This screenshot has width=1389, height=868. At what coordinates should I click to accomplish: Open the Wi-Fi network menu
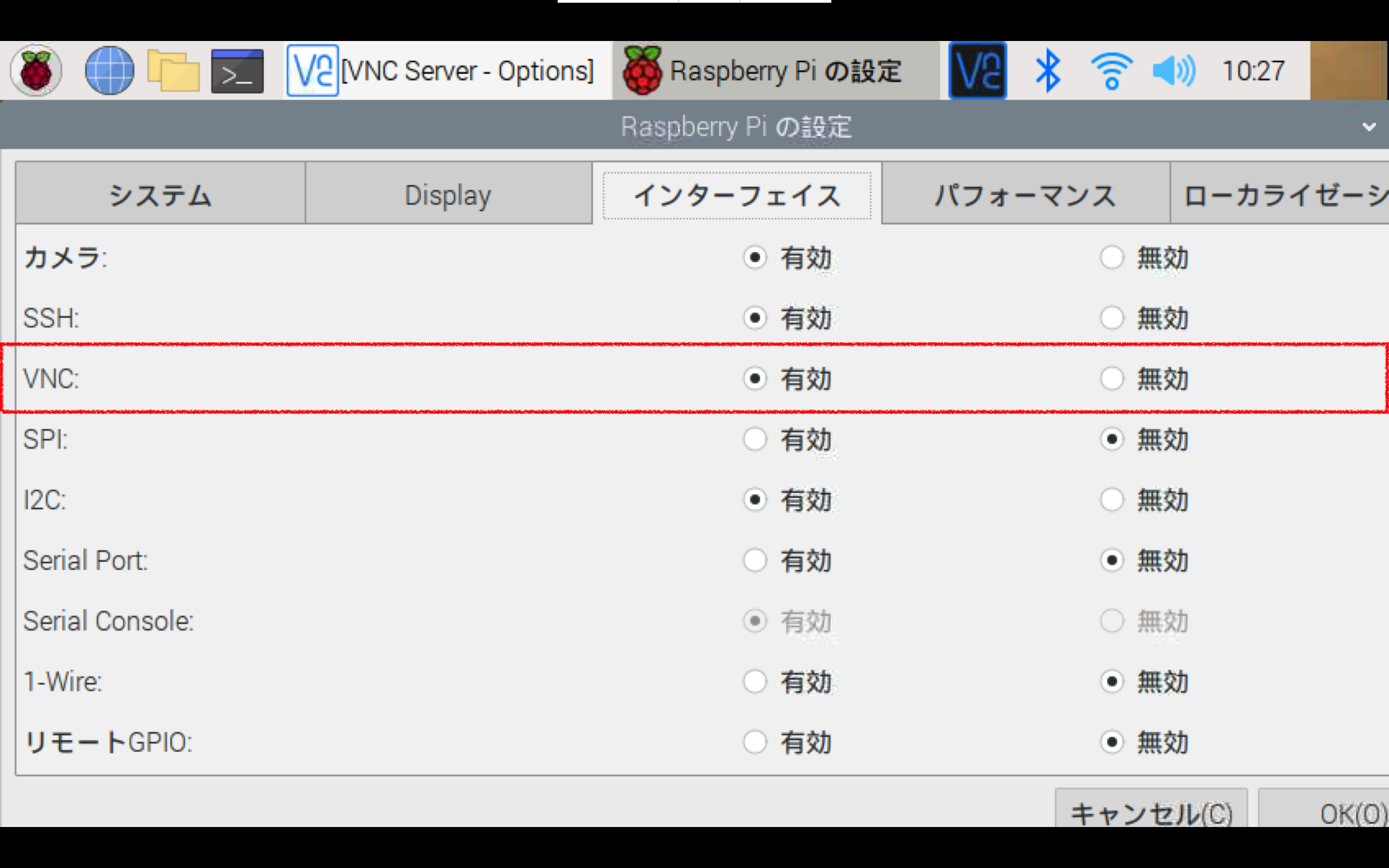(1112, 70)
